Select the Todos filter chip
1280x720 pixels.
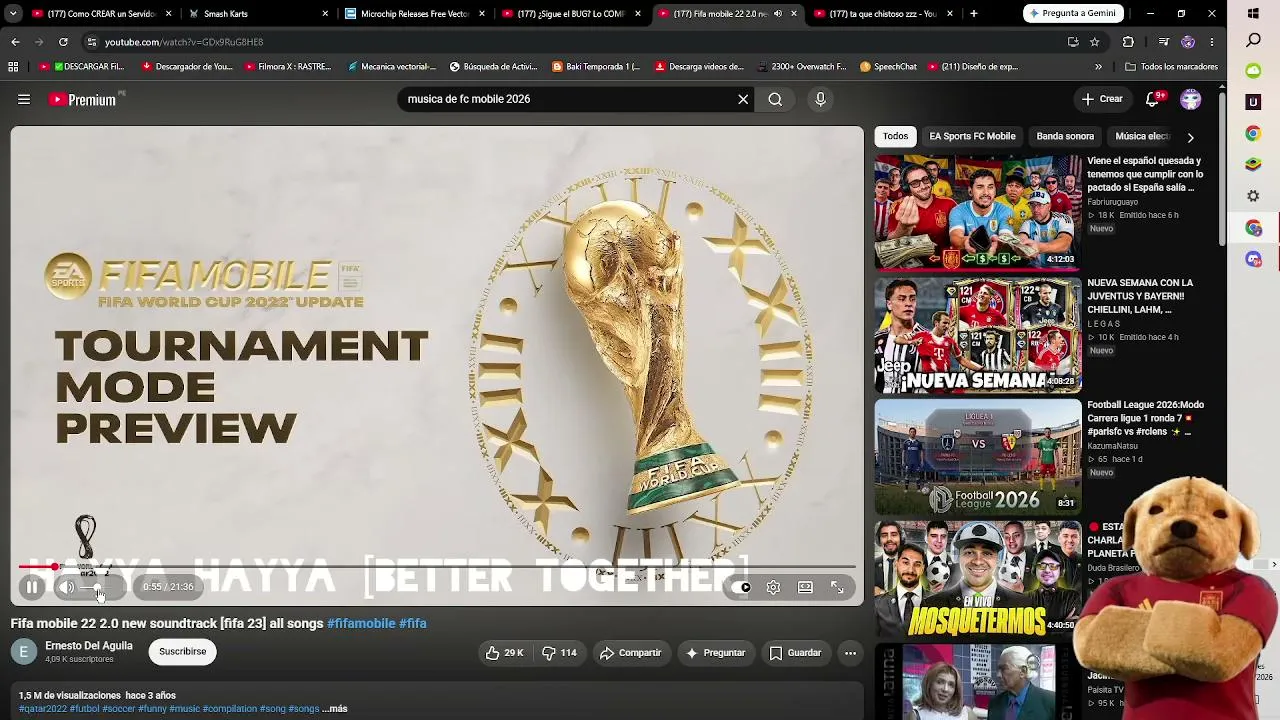coord(895,136)
